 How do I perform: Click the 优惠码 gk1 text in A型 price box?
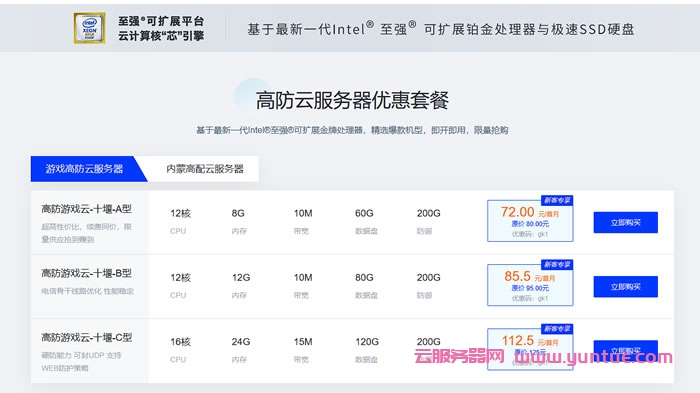coord(530,234)
